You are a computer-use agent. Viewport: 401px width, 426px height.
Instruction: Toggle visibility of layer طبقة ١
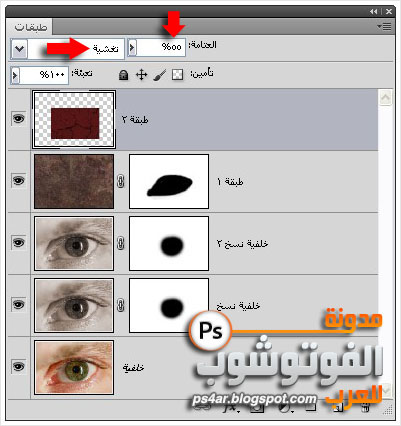point(18,180)
